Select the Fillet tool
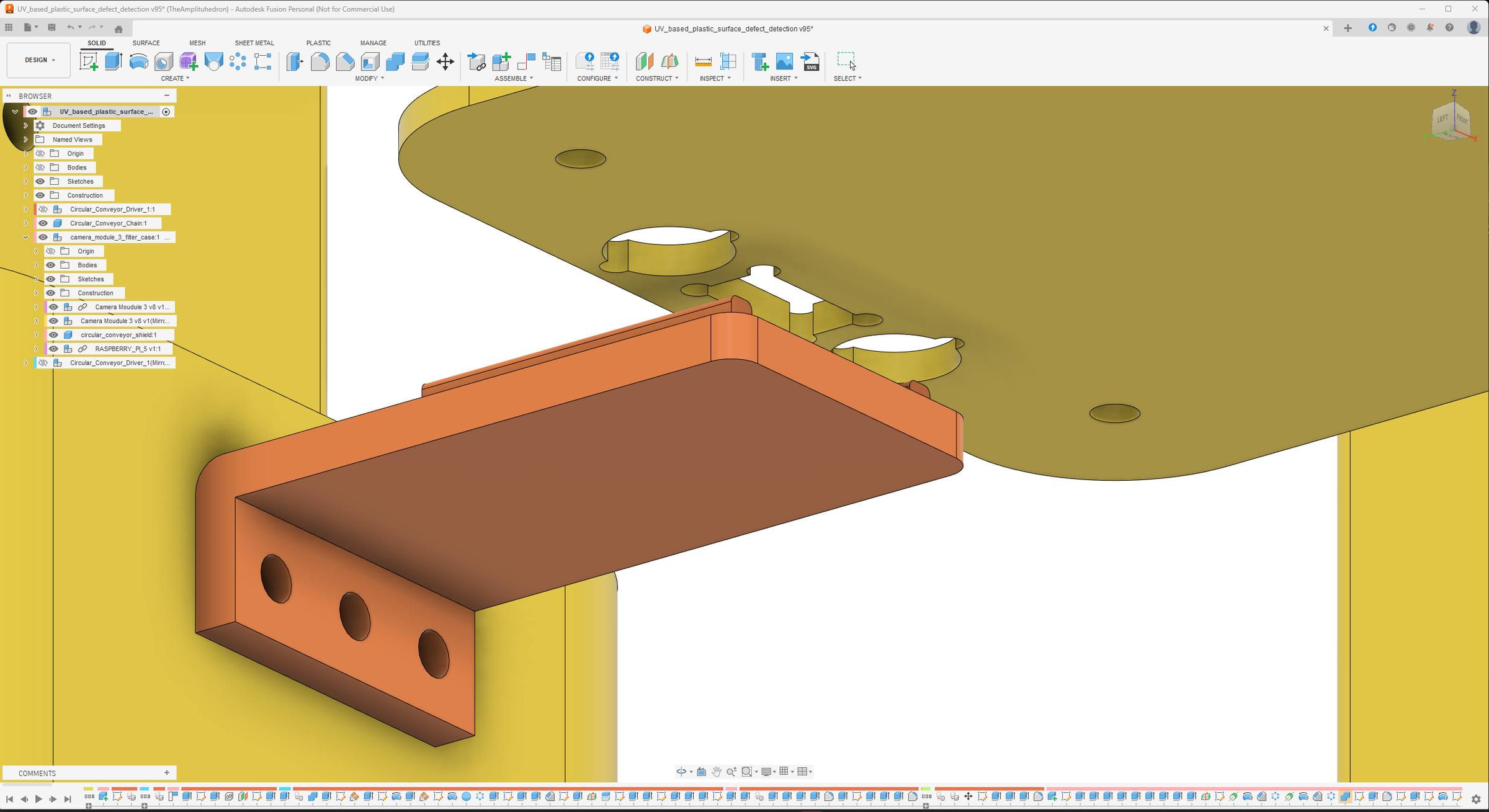1489x812 pixels. point(320,61)
